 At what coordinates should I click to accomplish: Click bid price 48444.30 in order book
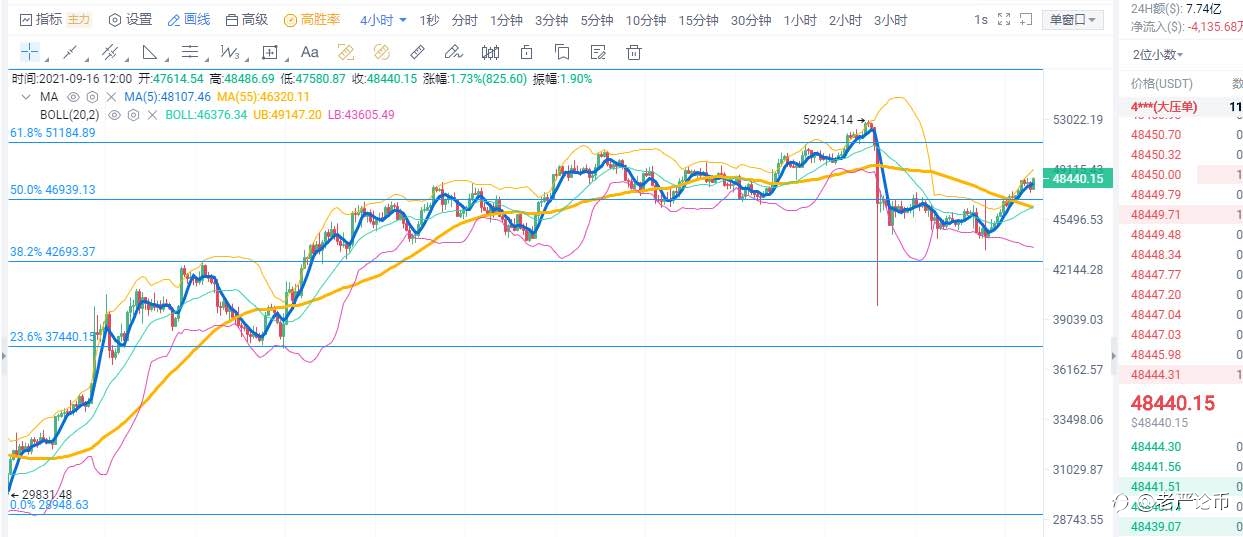point(1156,446)
